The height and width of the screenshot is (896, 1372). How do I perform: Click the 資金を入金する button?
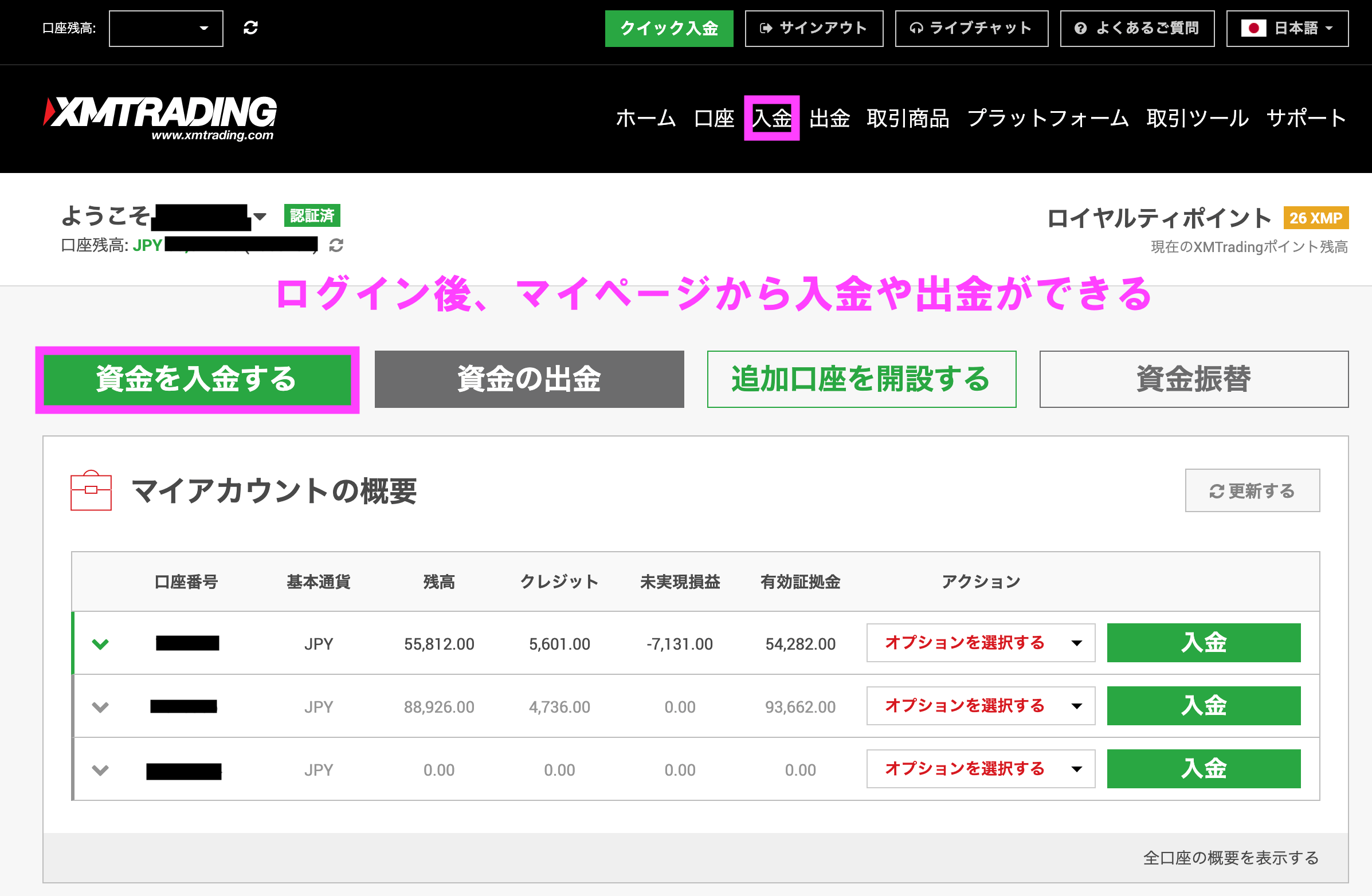(x=197, y=379)
